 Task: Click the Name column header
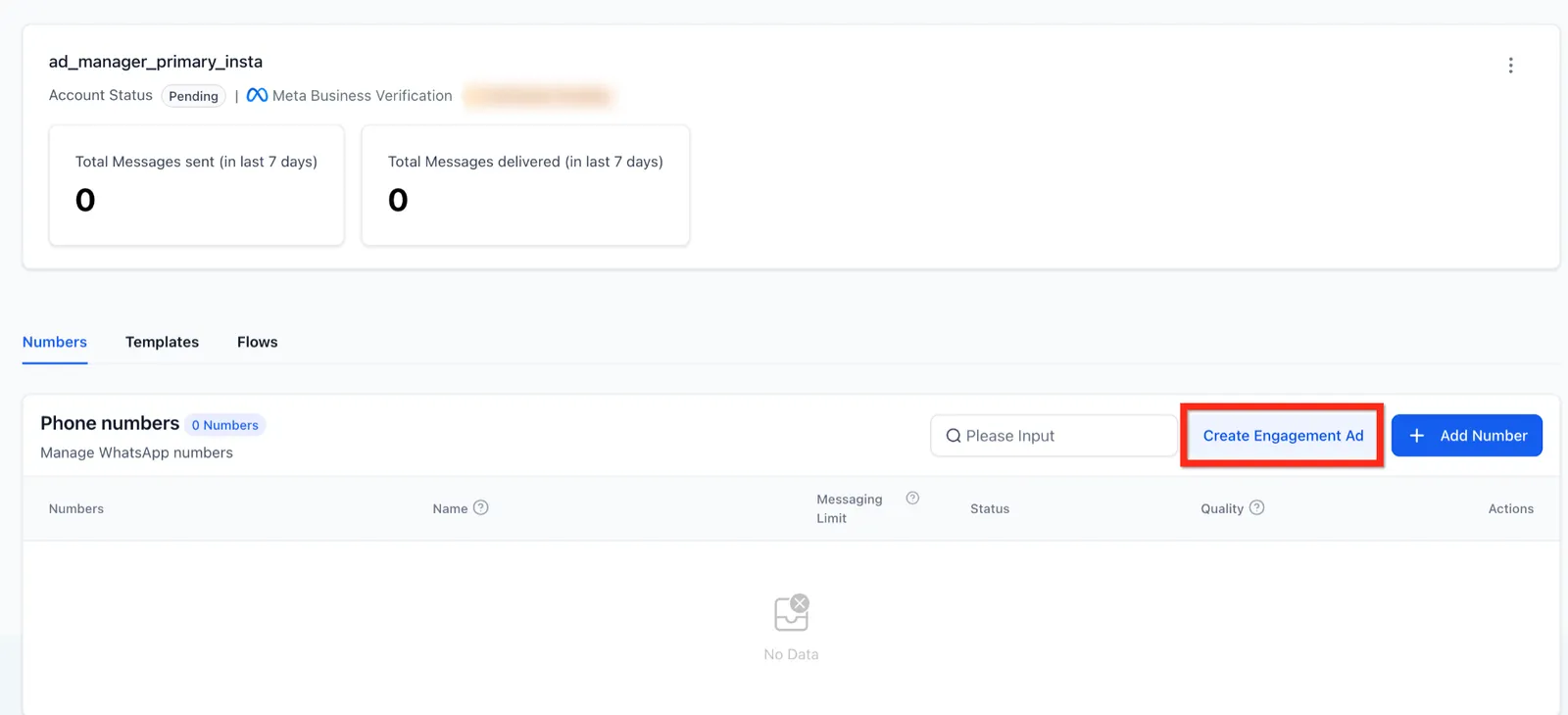click(x=450, y=508)
